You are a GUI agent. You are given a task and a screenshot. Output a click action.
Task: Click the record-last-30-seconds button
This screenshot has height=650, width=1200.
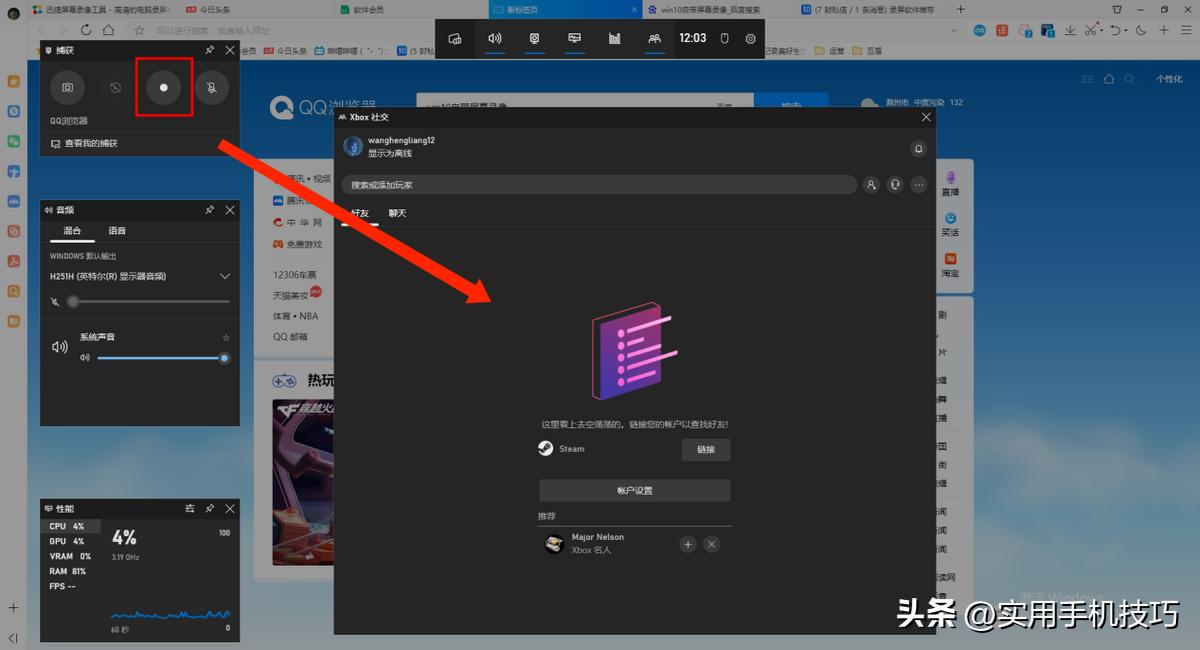tap(116, 88)
